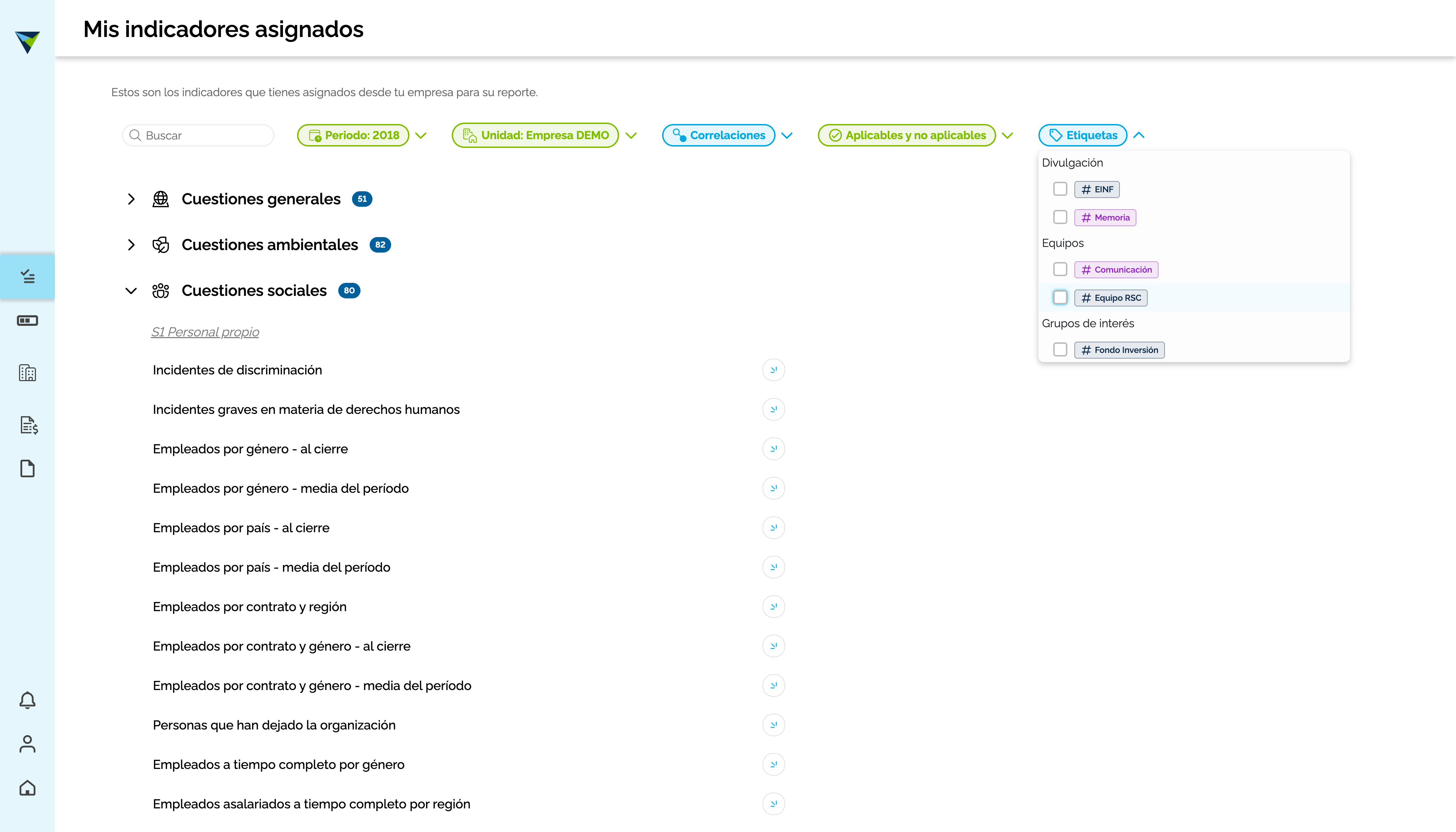This screenshot has height=832, width=1456.
Task: Click arrow icon beside Incidentes de discriminación
Action: coord(773,370)
